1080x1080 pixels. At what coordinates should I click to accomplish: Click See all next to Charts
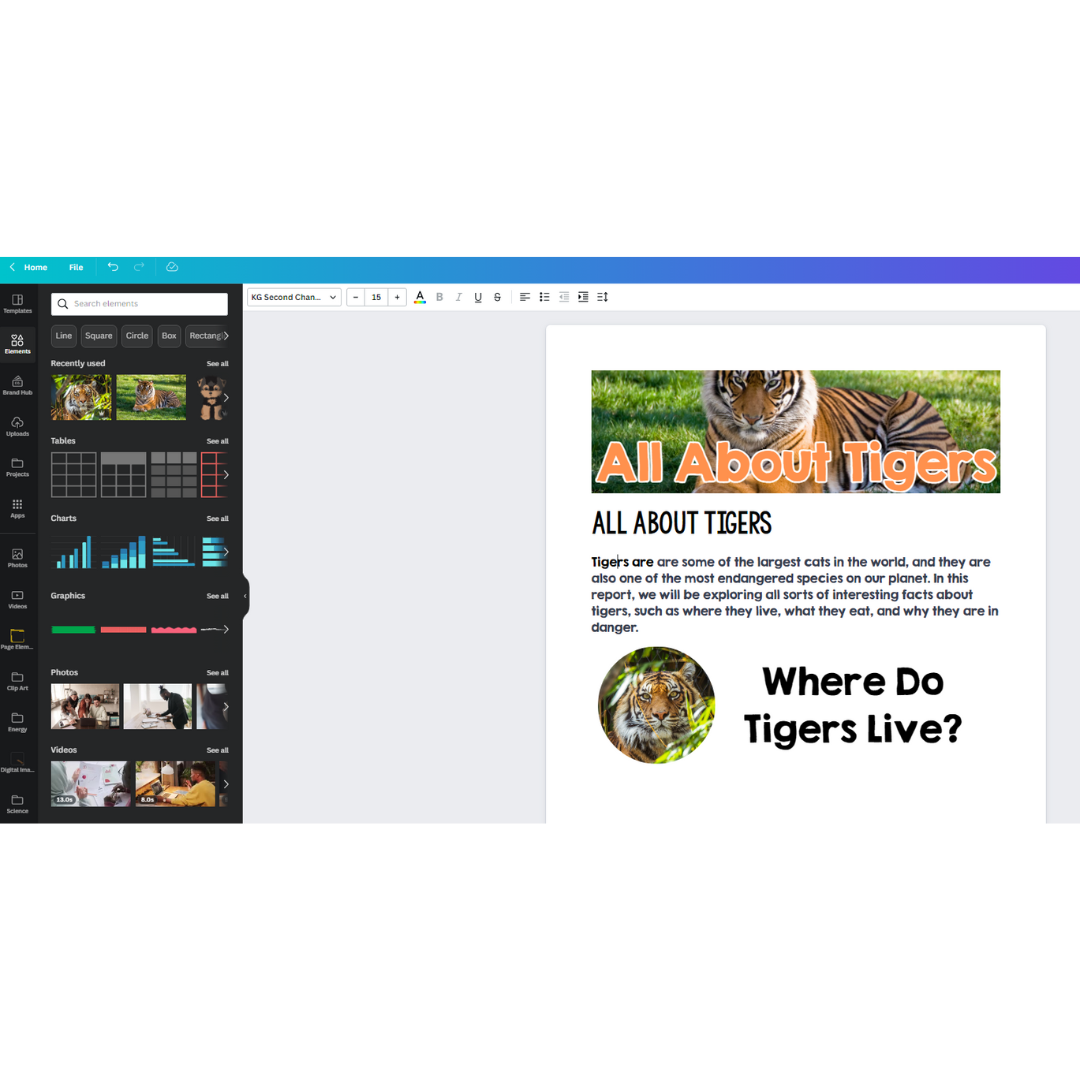click(217, 518)
